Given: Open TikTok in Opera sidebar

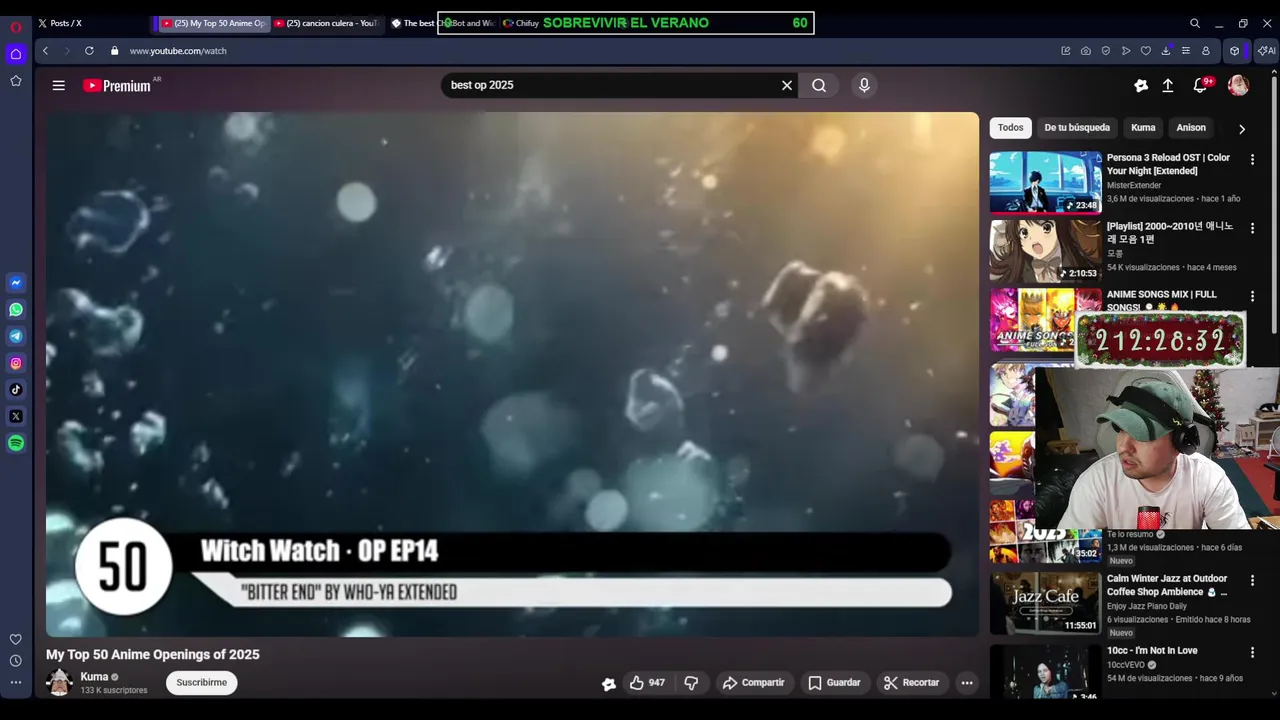Looking at the screenshot, I should 16,390.
